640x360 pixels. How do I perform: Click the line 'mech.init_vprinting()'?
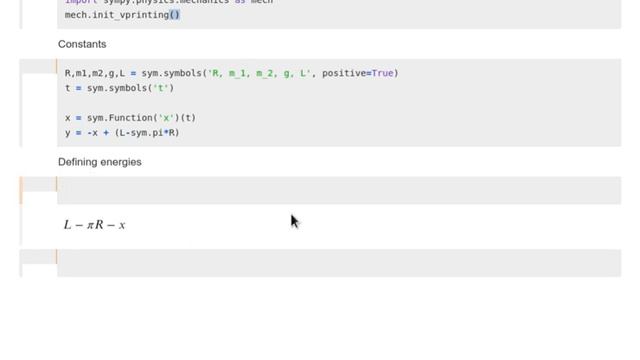[x=122, y=15]
